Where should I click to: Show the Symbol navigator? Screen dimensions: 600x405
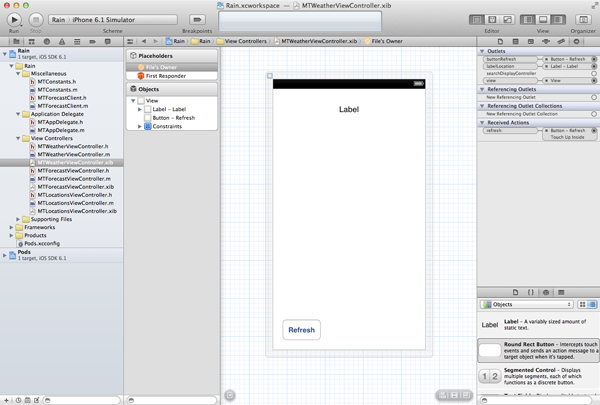(x=31, y=41)
